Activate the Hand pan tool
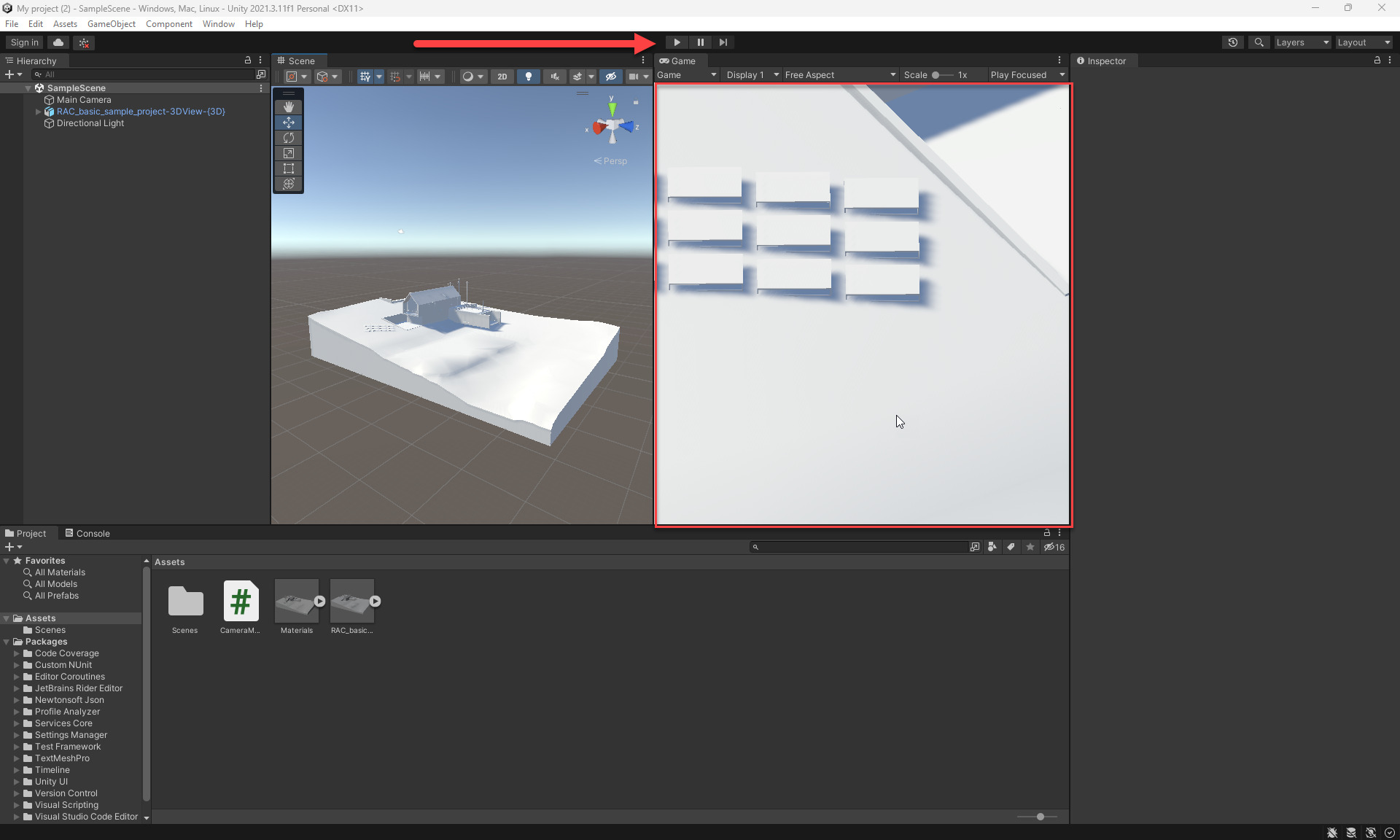Viewport: 1400px width, 840px height. click(x=288, y=106)
